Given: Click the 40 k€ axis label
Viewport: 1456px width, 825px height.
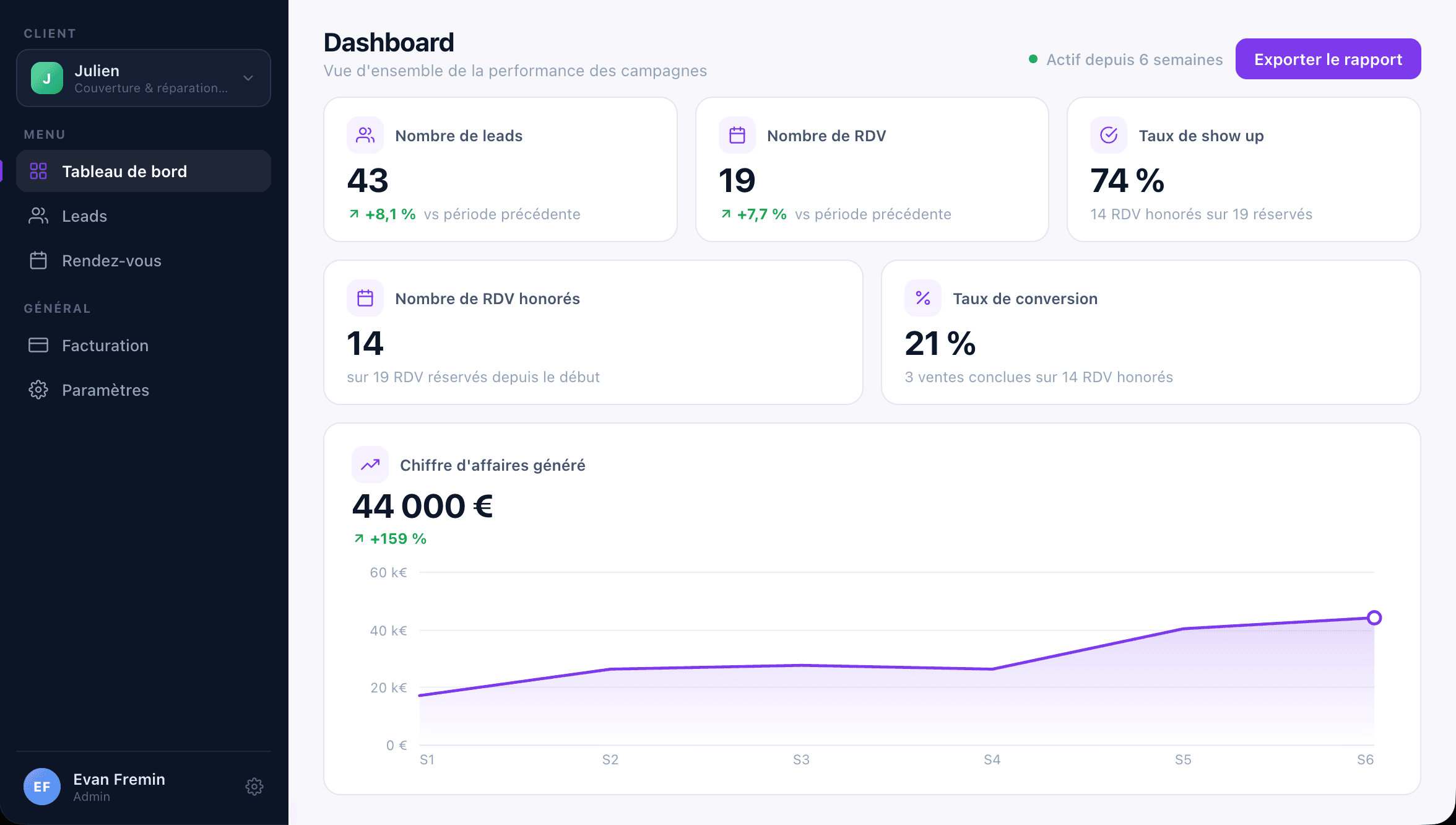Looking at the screenshot, I should coord(388,631).
